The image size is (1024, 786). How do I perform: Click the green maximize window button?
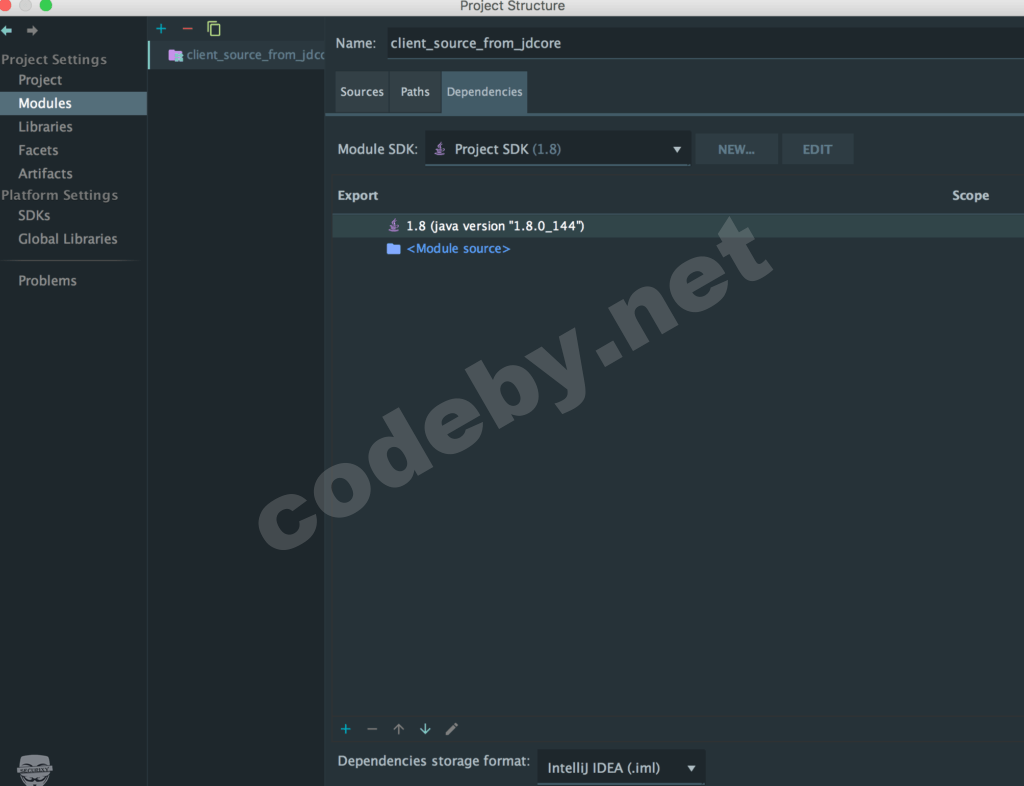point(46,5)
